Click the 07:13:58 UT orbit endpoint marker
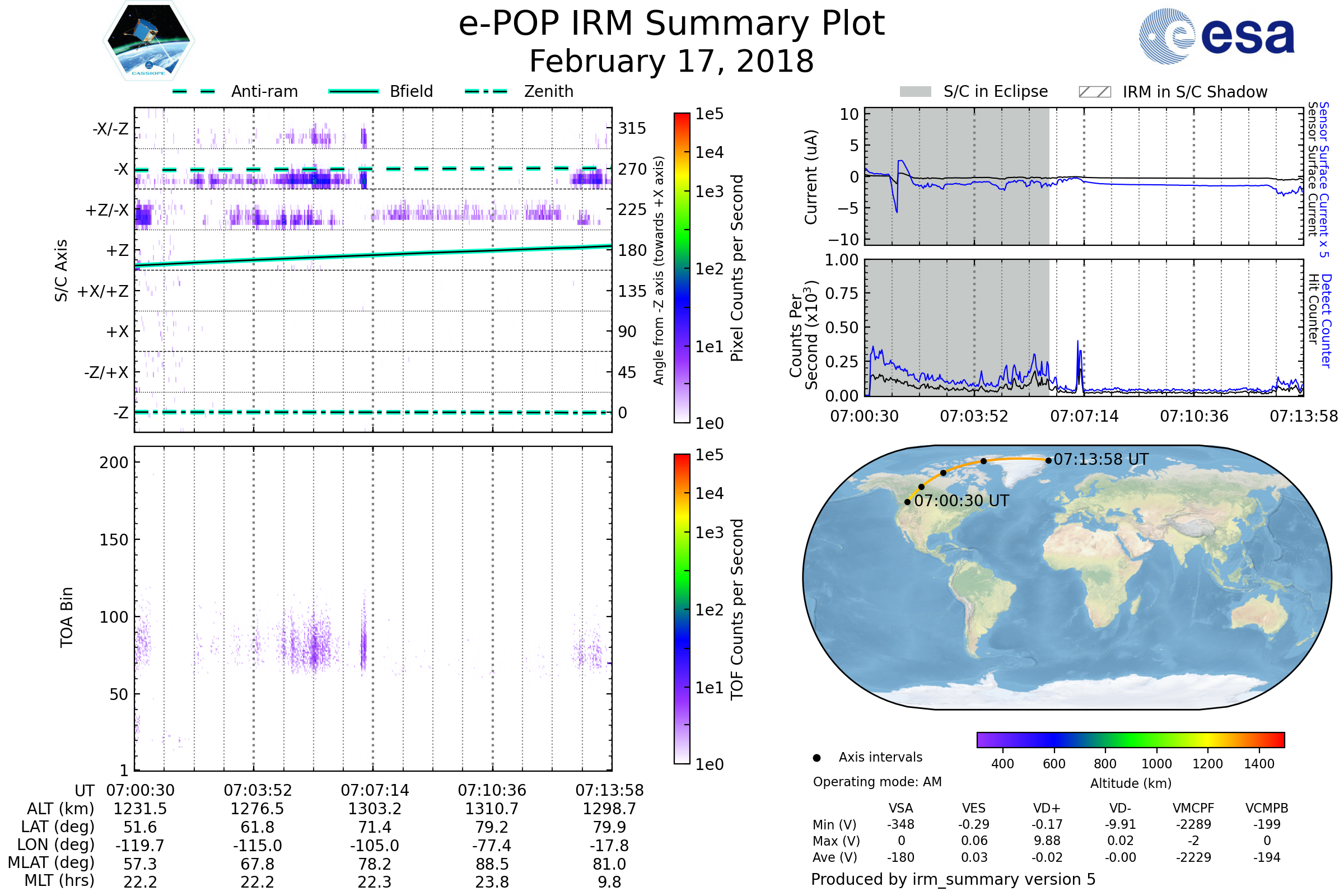Screen dimensions: 1344x896 [1048, 460]
